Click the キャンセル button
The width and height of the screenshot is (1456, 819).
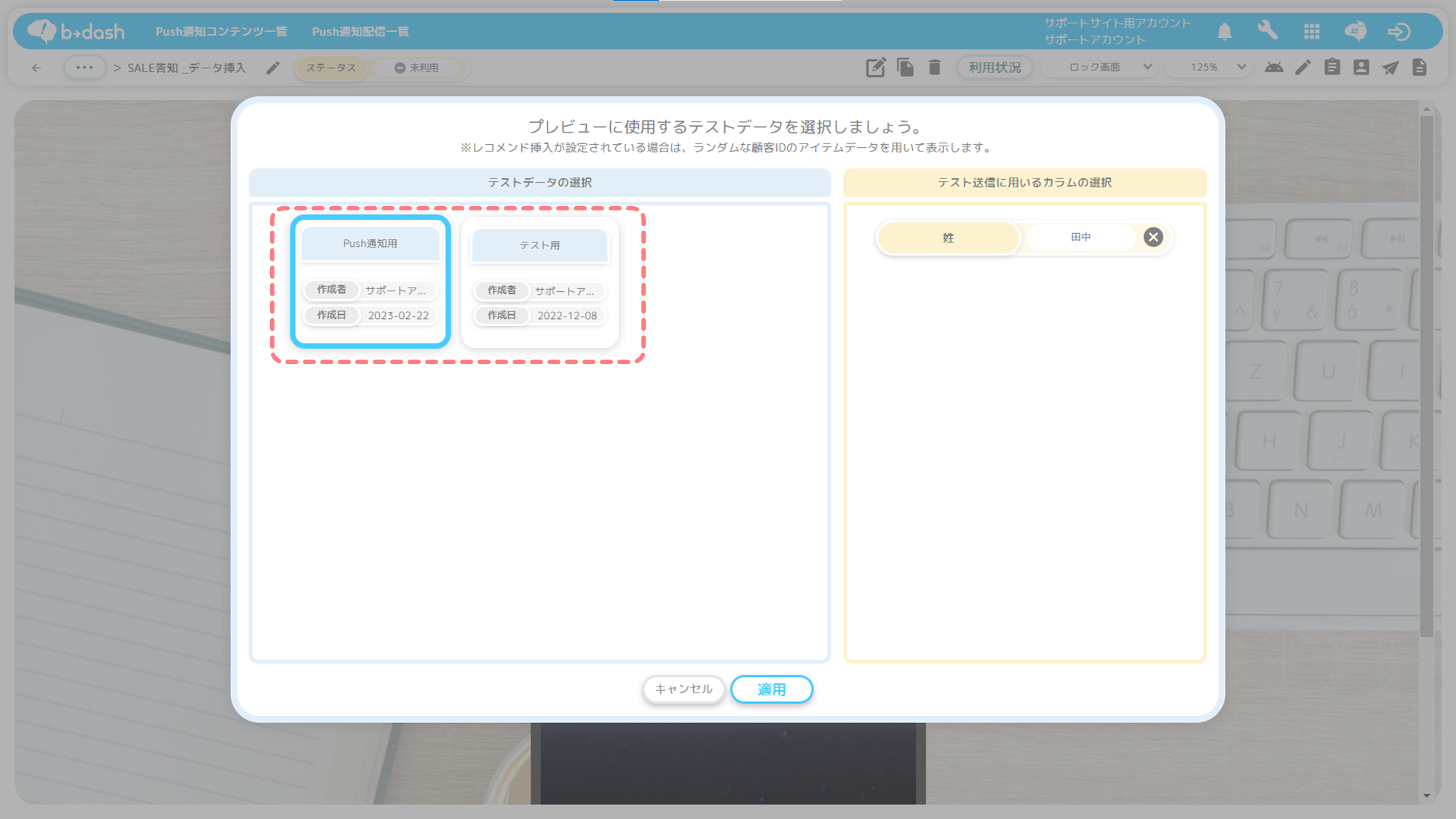(683, 689)
